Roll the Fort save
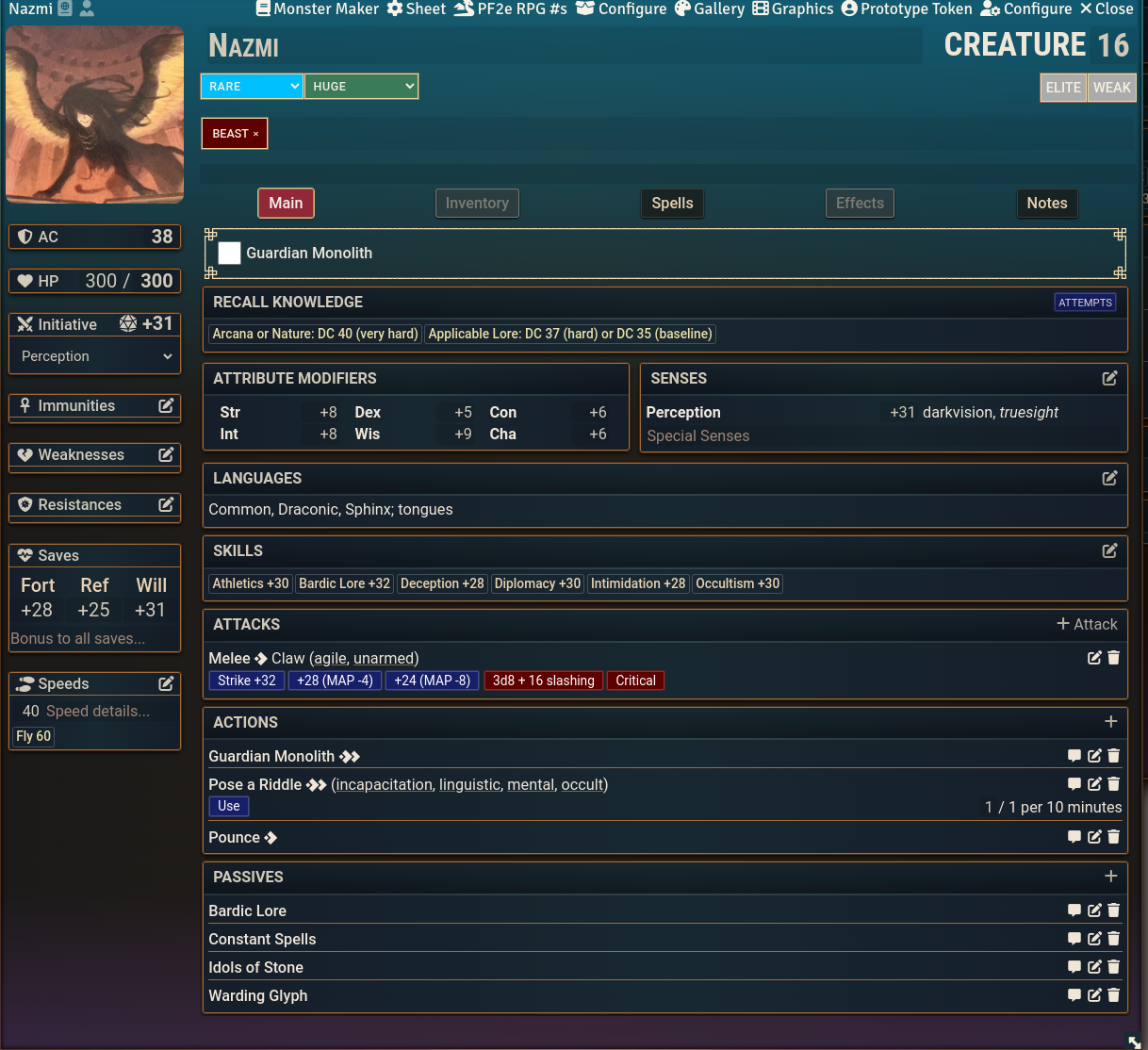The width and height of the screenshot is (1148, 1050). (38, 585)
